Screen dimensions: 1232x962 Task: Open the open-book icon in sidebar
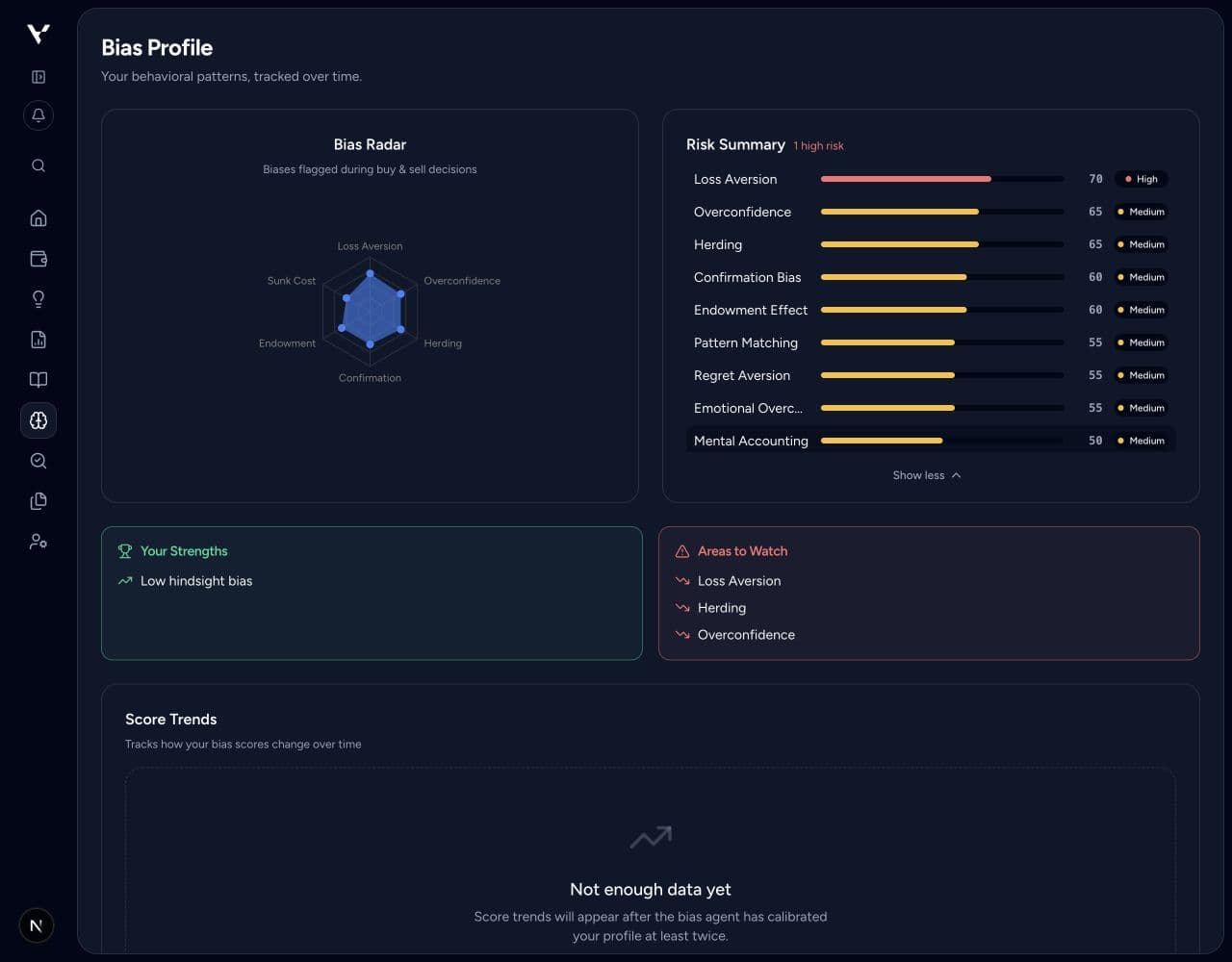click(38, 380)
